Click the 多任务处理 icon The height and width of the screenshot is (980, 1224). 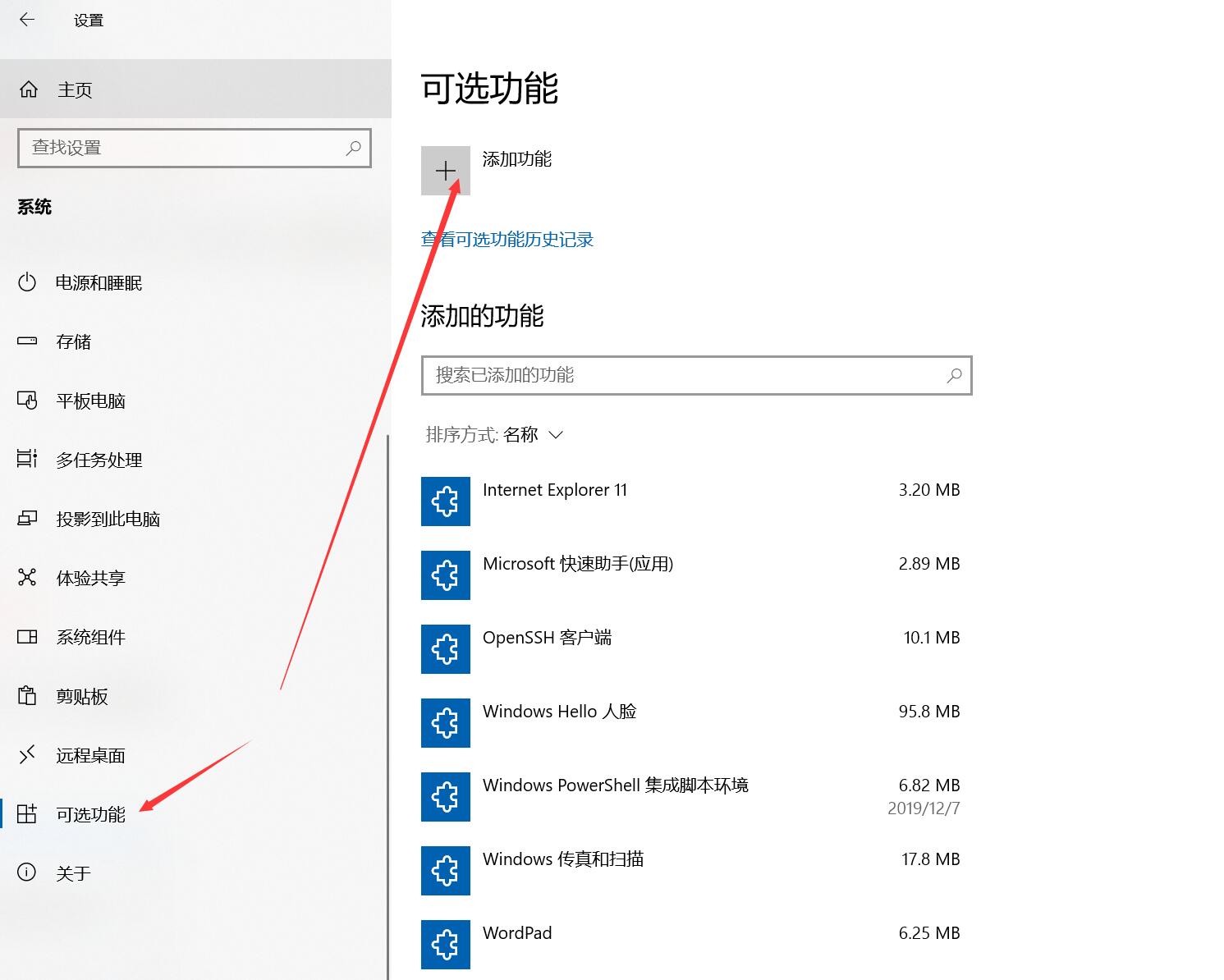[27, 459]
